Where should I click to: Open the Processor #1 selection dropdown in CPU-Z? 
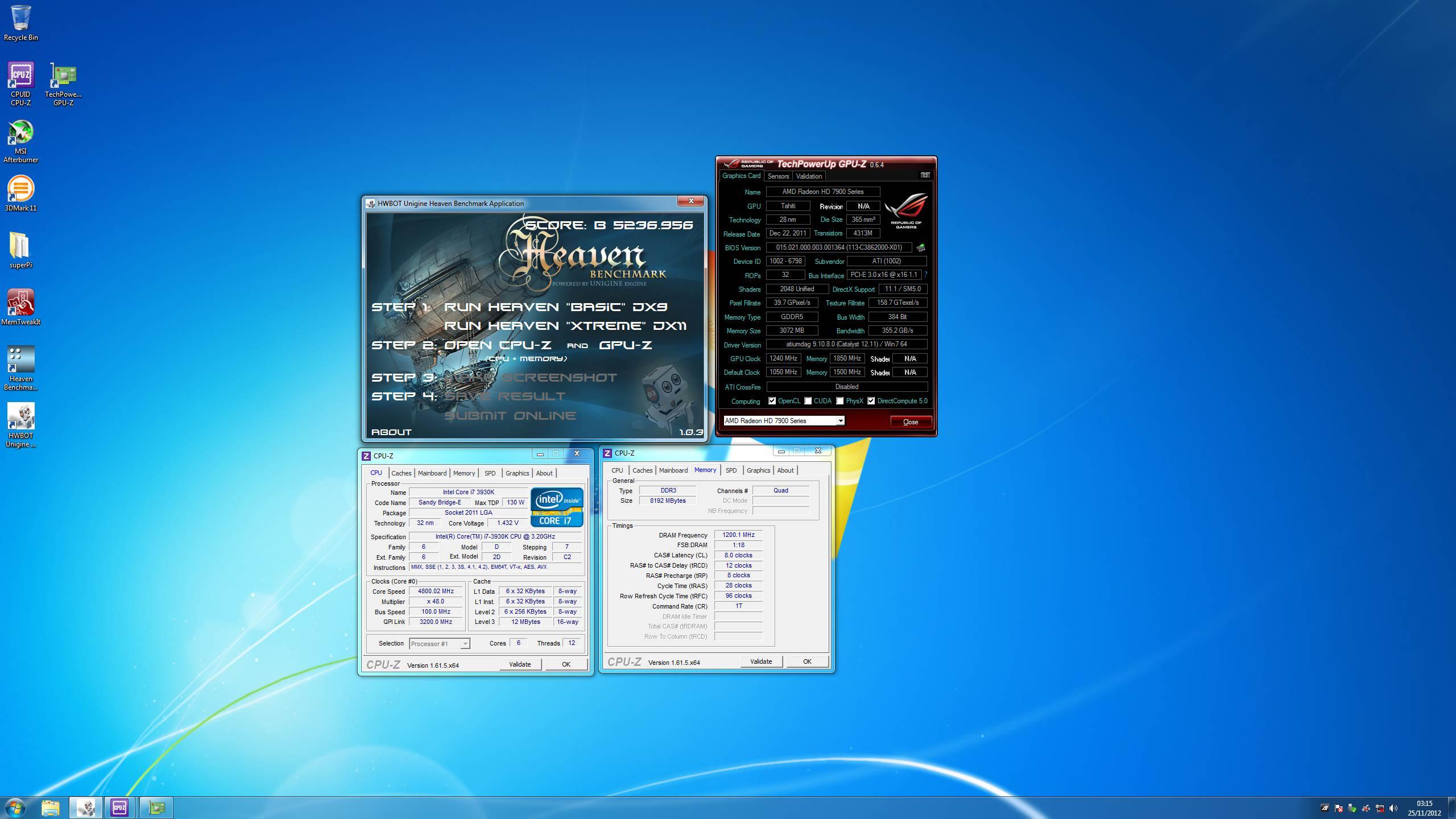439,643
